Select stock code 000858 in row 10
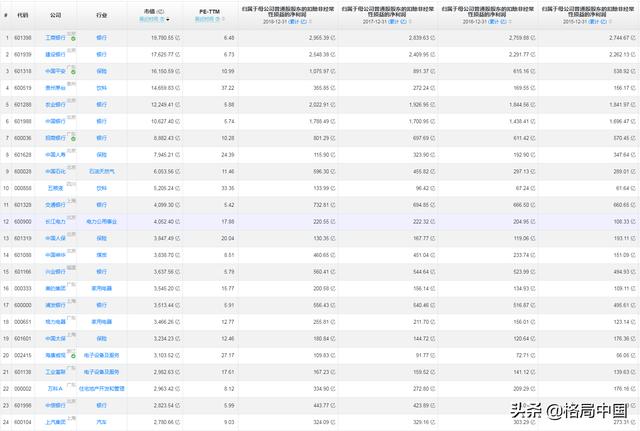This screenshot has width=640, height=431. point(23,188)
